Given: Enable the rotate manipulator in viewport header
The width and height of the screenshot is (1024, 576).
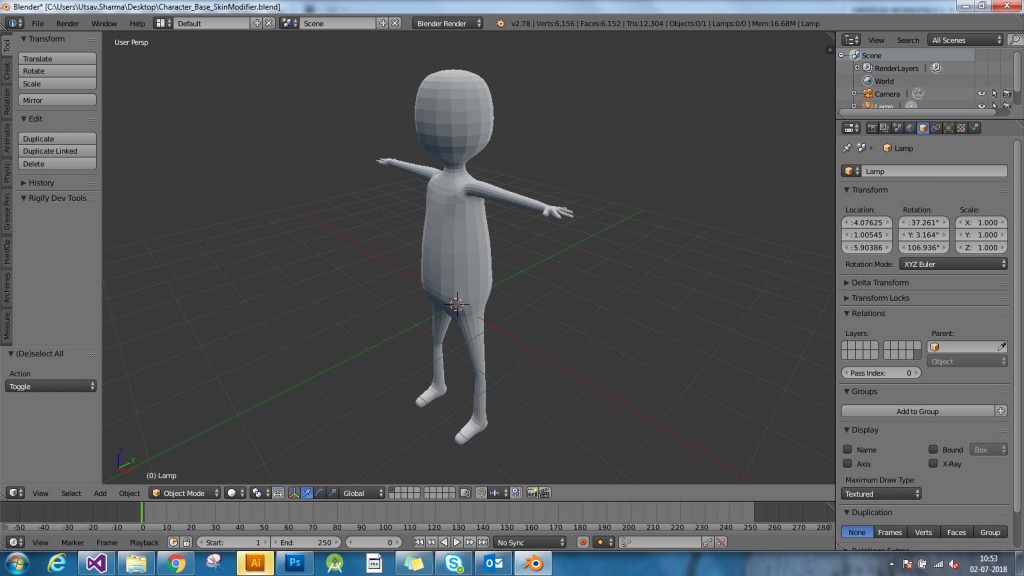Looking at the screenshot, I should pos(320,492).
